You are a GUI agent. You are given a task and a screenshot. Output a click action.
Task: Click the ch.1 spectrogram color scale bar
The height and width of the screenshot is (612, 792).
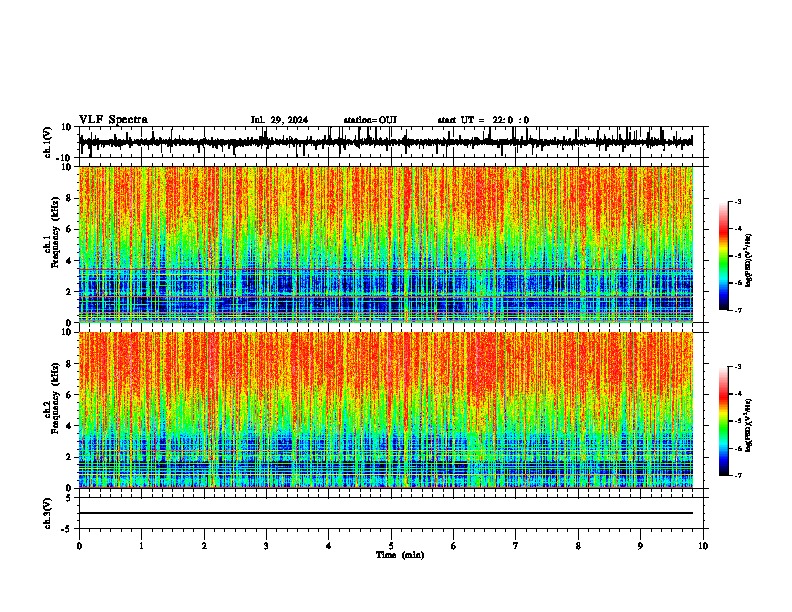pos(724,256)
